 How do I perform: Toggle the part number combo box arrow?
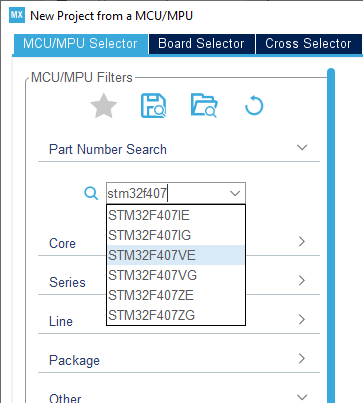(235, 193)
